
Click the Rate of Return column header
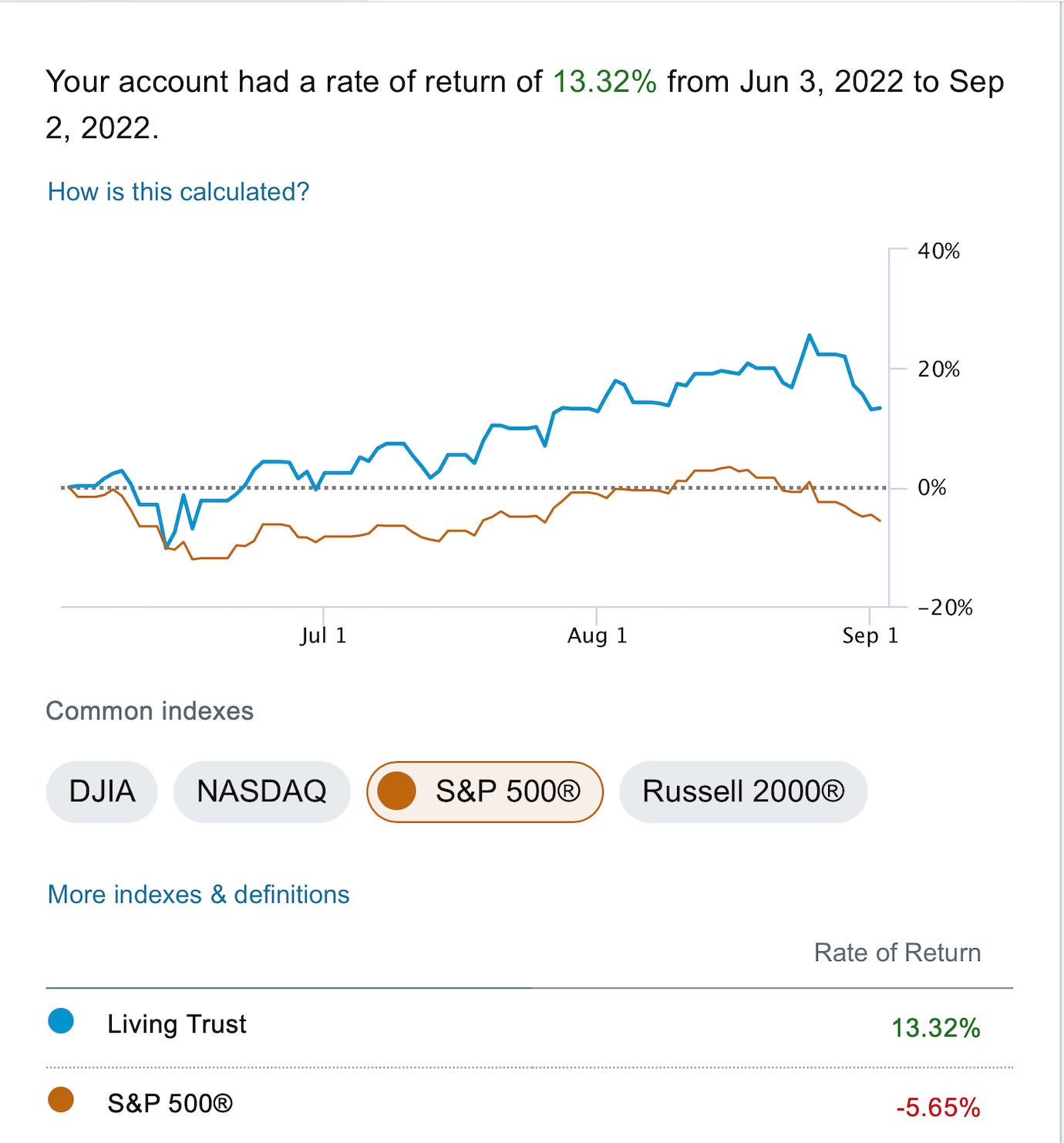click(x=897, y=952)
